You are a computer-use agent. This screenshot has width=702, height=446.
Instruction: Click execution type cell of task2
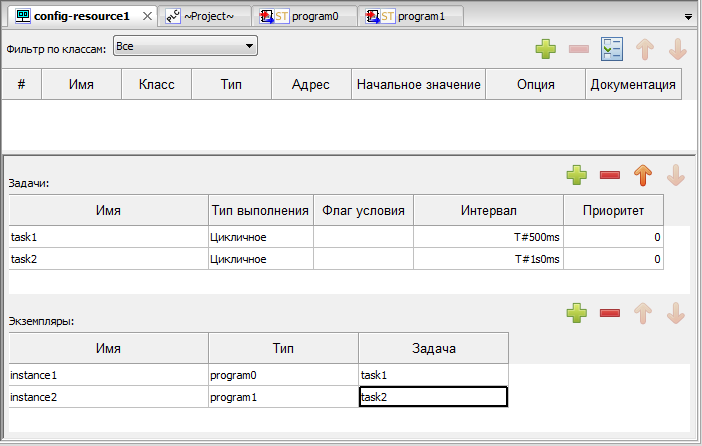coord(260,259)
